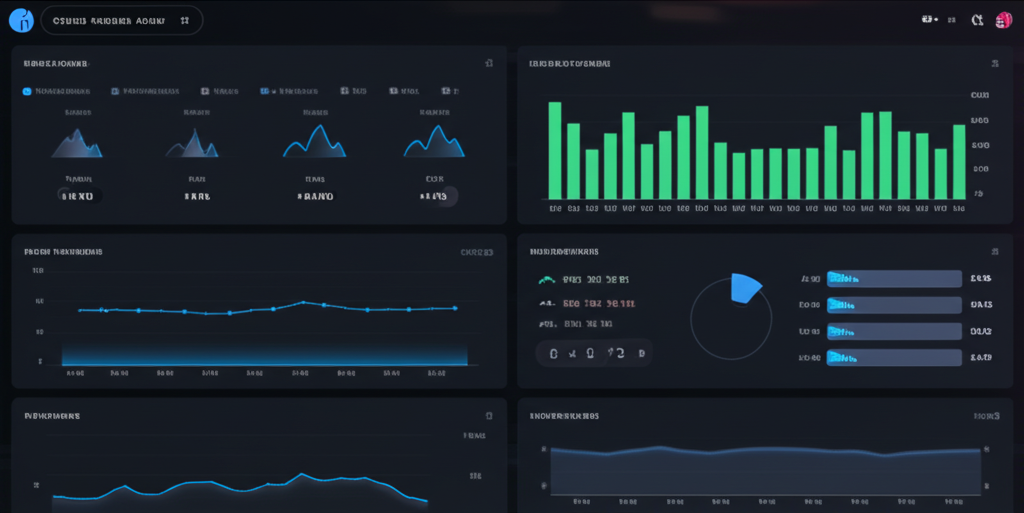Screen dimensions: 1024x513
Task: Click the rounded value under fourth sparkline
Action: click(436, 196)
